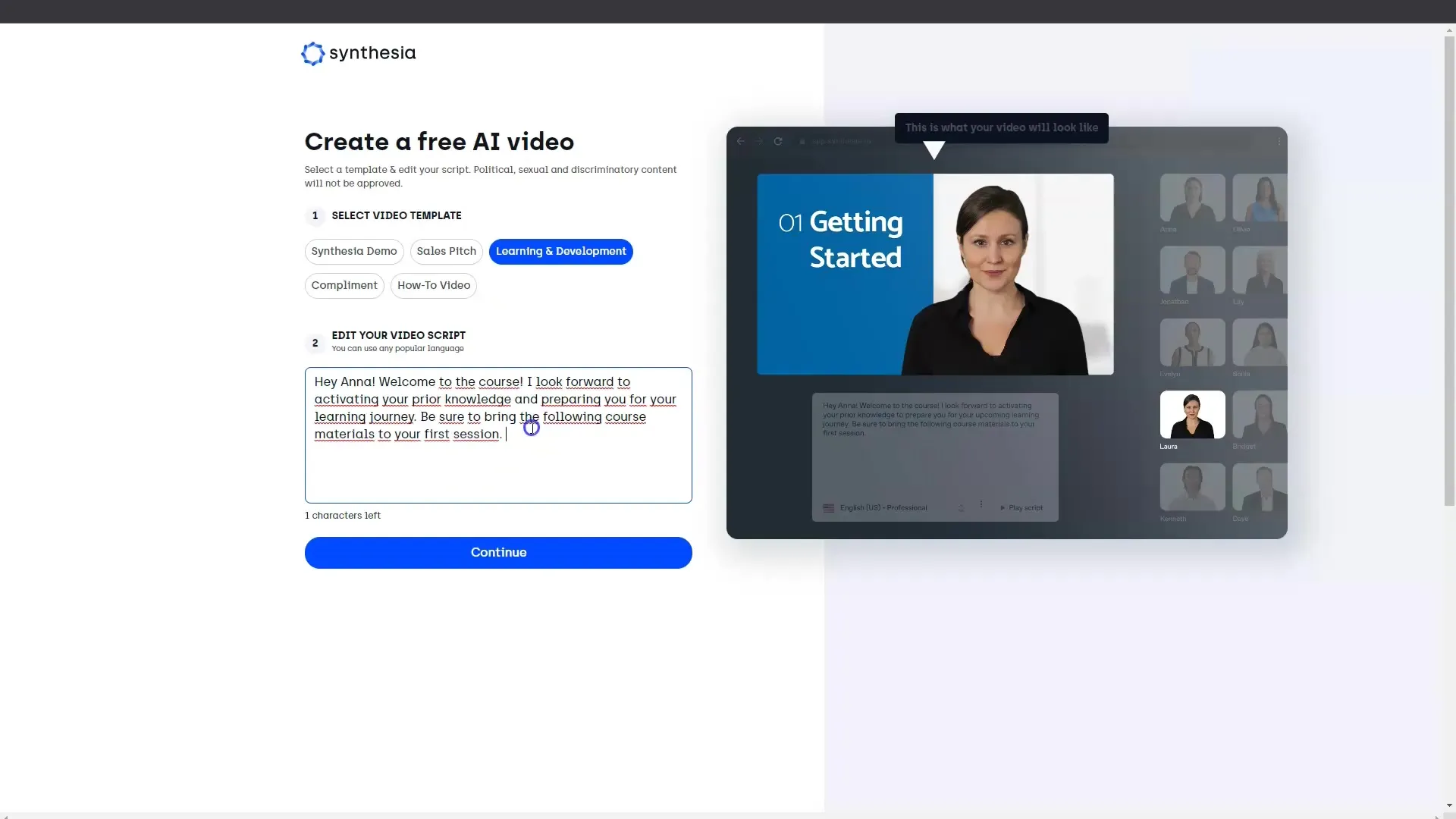Click the video script input field
1456x819 pixels.
click(499, 435)
